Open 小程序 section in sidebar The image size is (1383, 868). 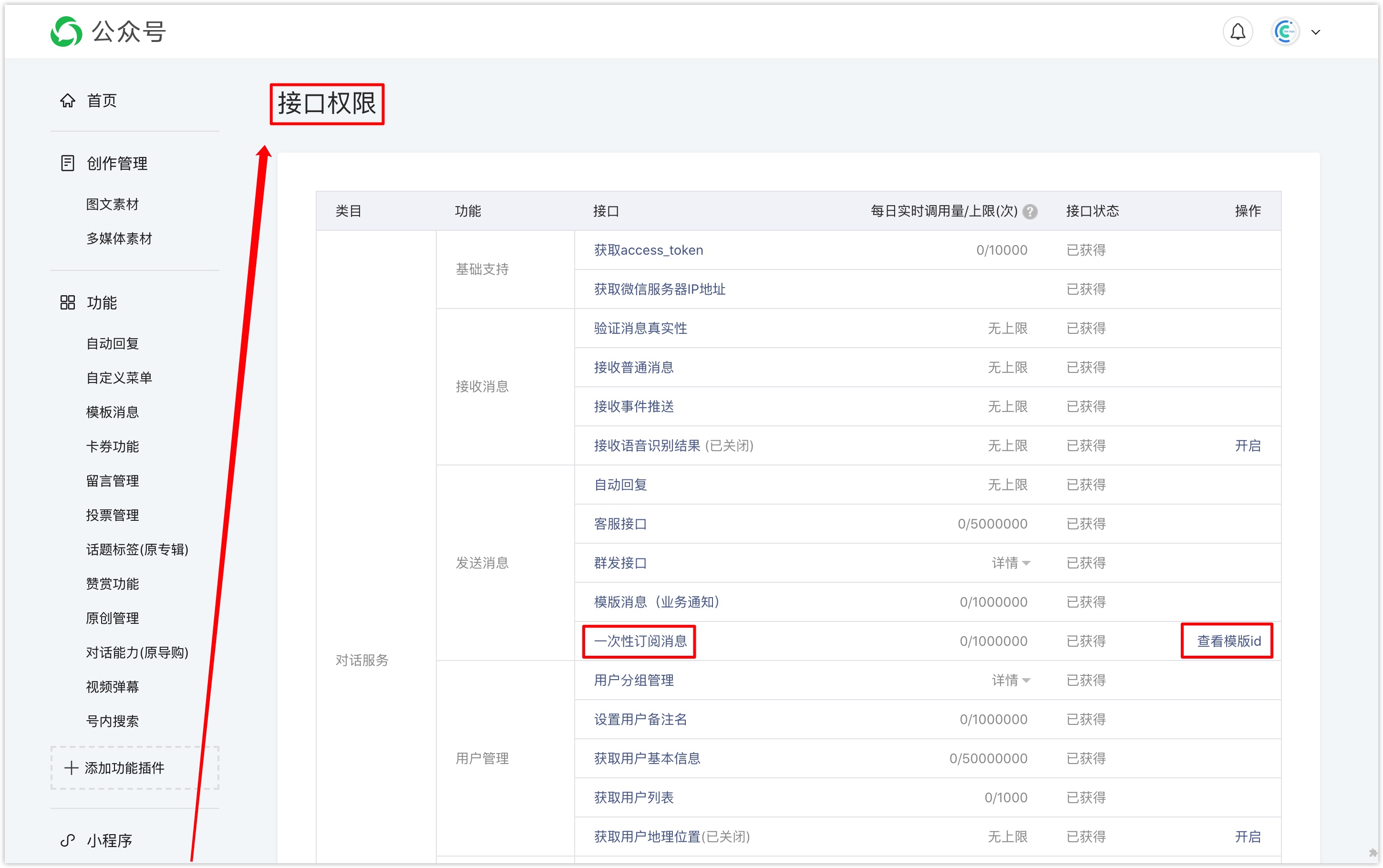(x=109, y=840)
